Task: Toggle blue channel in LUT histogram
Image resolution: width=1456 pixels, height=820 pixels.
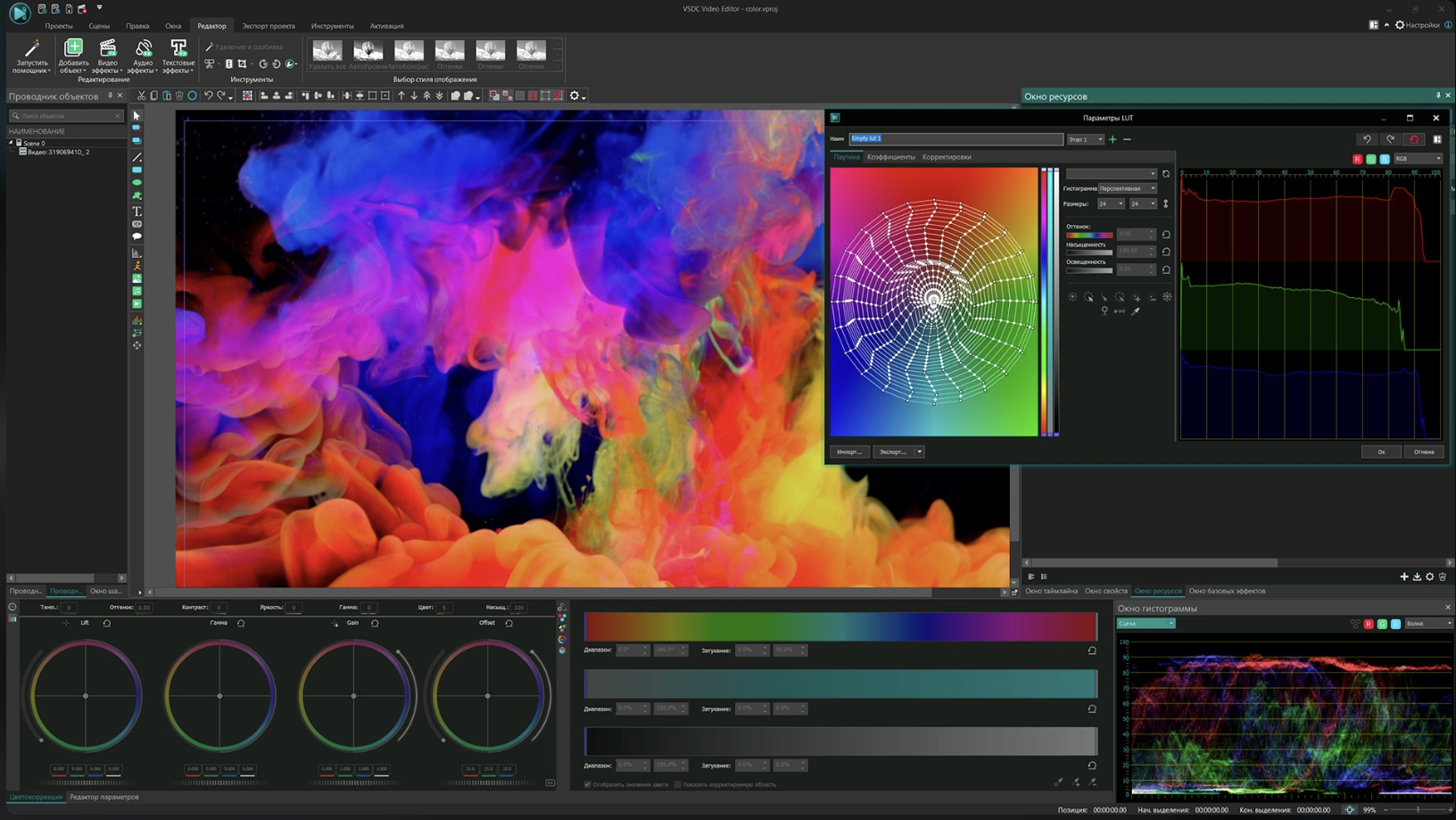Action: [1385, 159]
